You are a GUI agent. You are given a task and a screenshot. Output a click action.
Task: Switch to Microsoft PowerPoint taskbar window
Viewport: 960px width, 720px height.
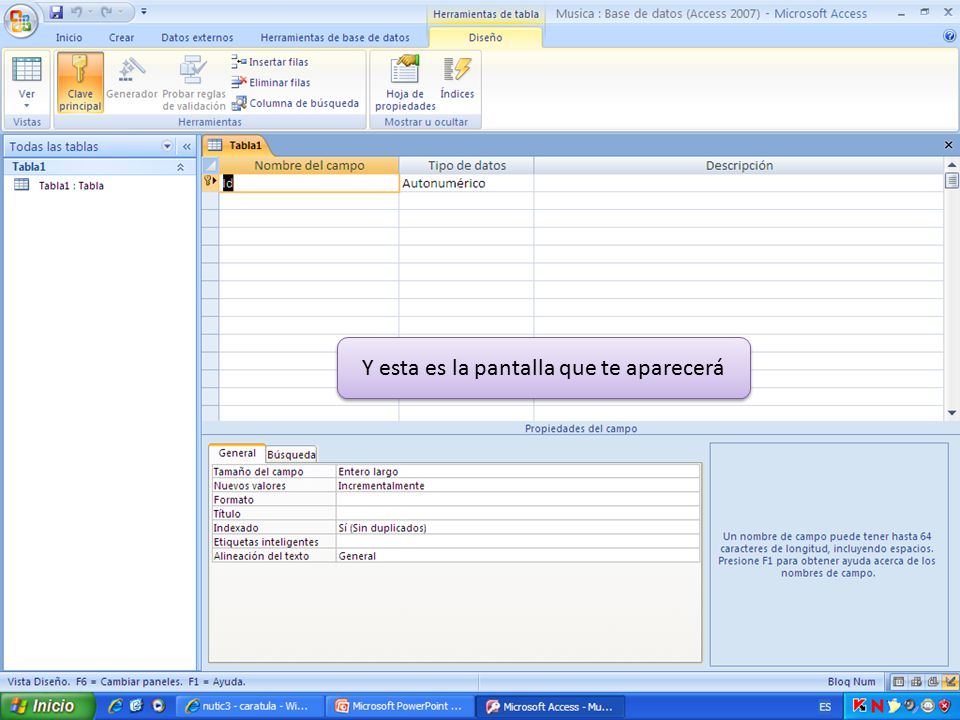[399, 706]
